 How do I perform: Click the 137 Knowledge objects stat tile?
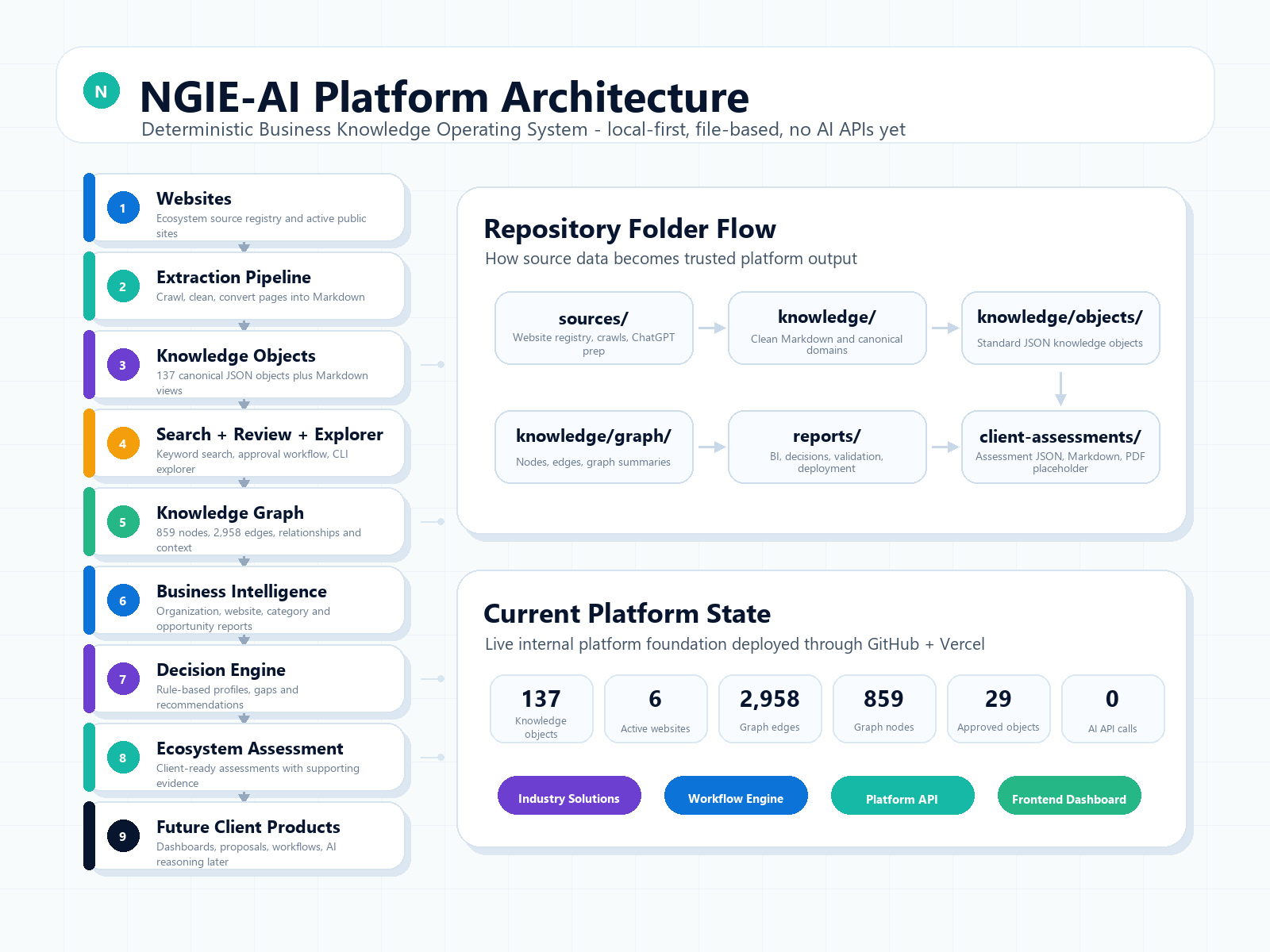(x=541, y=709)
